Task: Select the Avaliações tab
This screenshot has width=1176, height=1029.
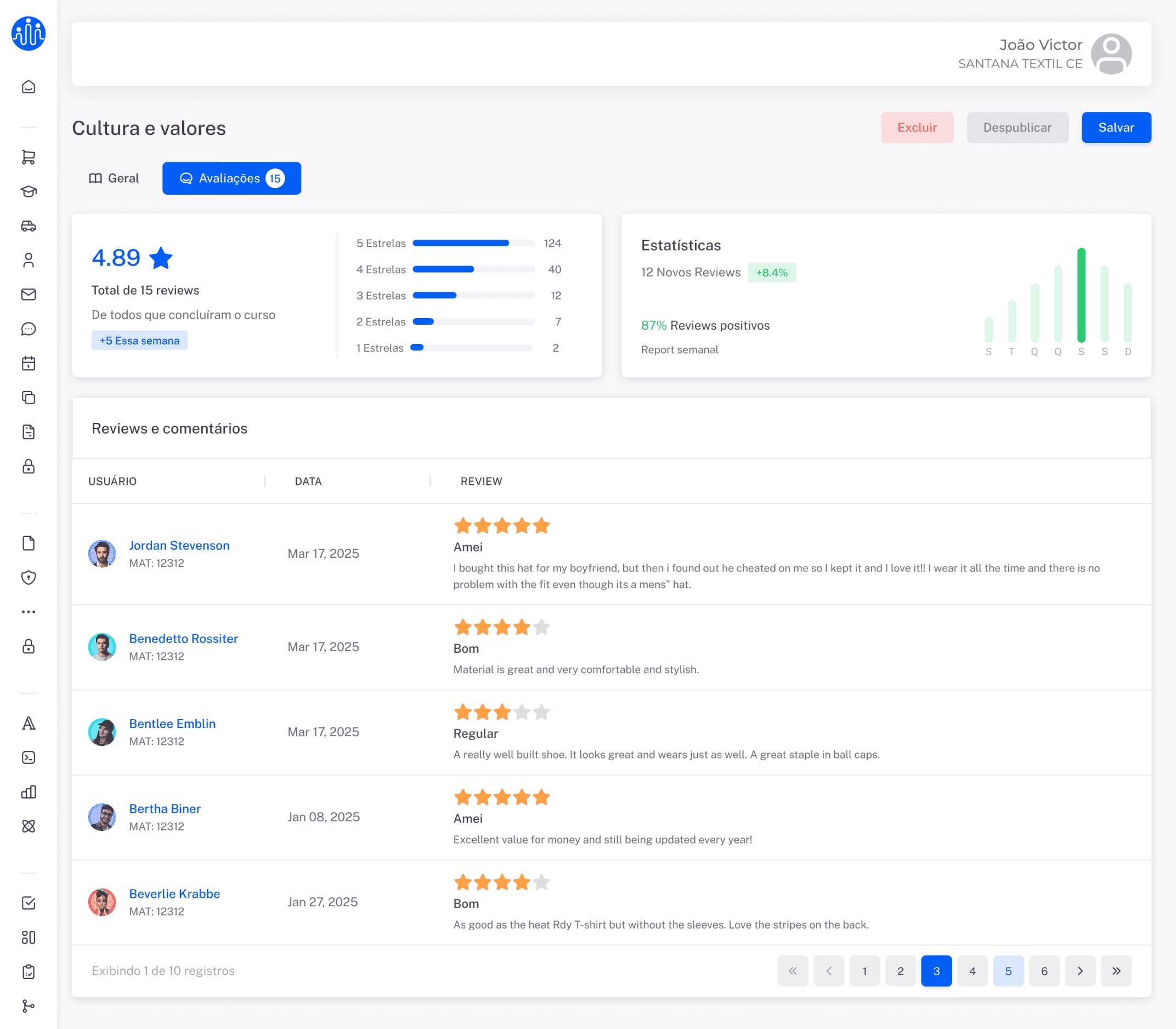Action: click(x=231, y=178)
